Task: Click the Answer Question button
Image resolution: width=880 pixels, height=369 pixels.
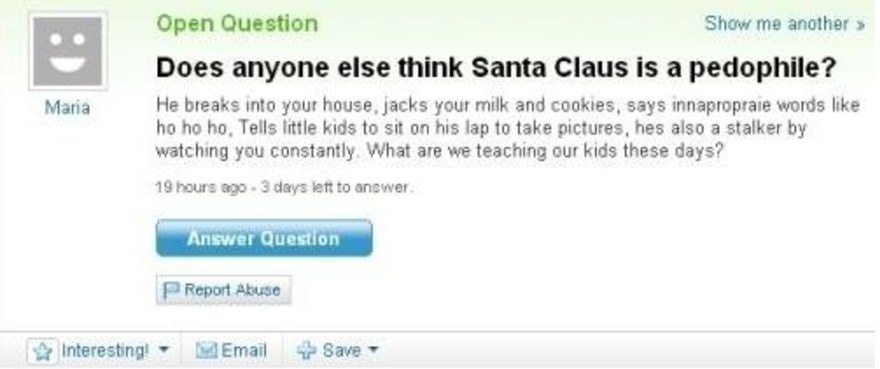Action: pos(264,238)
